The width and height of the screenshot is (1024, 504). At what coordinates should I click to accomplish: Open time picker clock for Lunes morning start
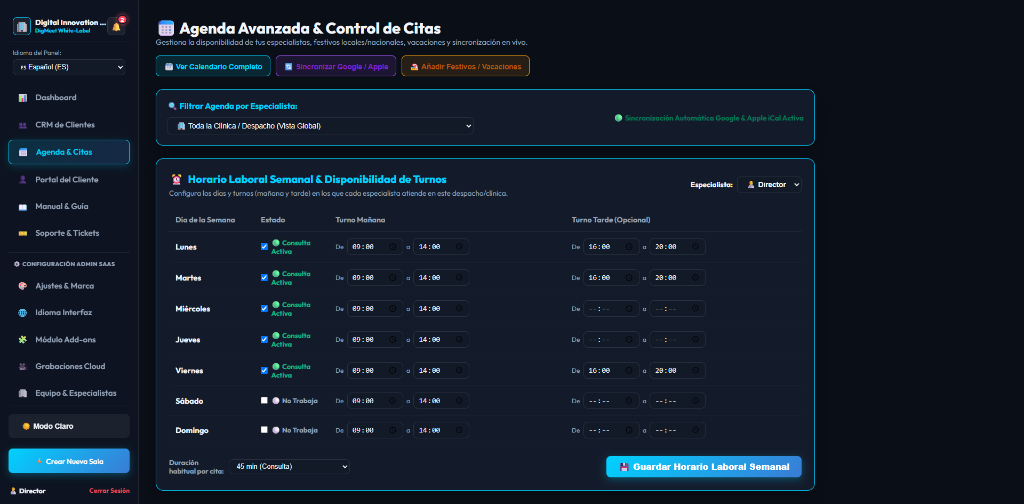(x=392, y=247)
